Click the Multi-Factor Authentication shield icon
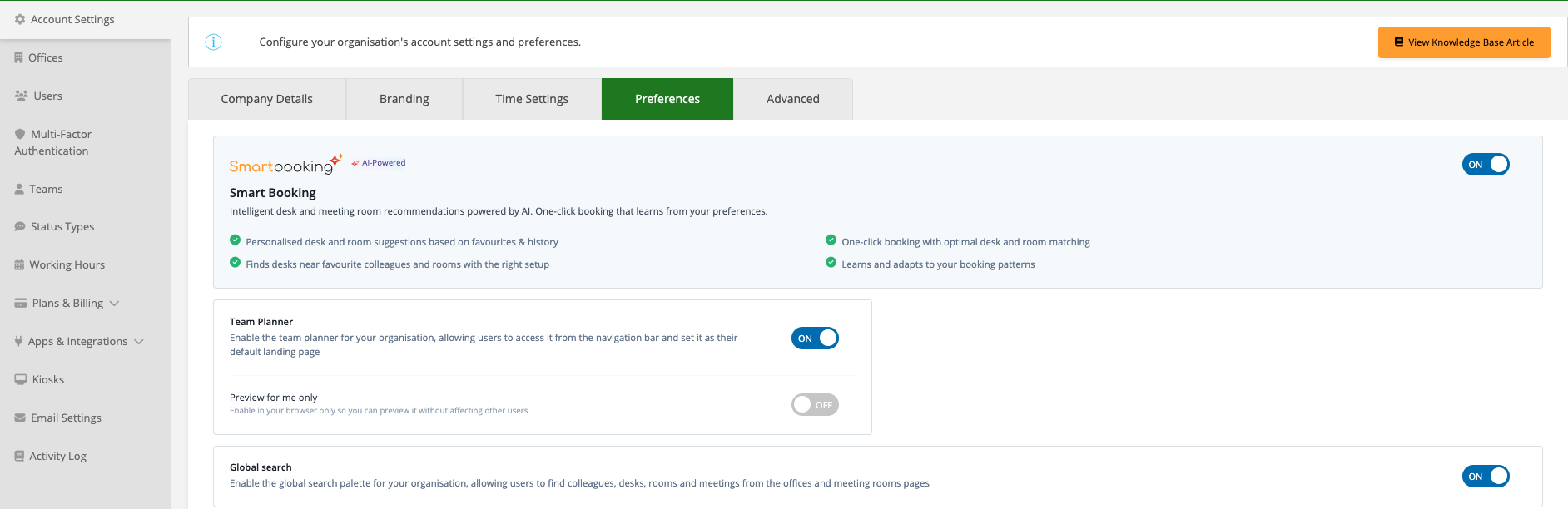The height and width of the screenshot is (509, 1568). point(20,134)
